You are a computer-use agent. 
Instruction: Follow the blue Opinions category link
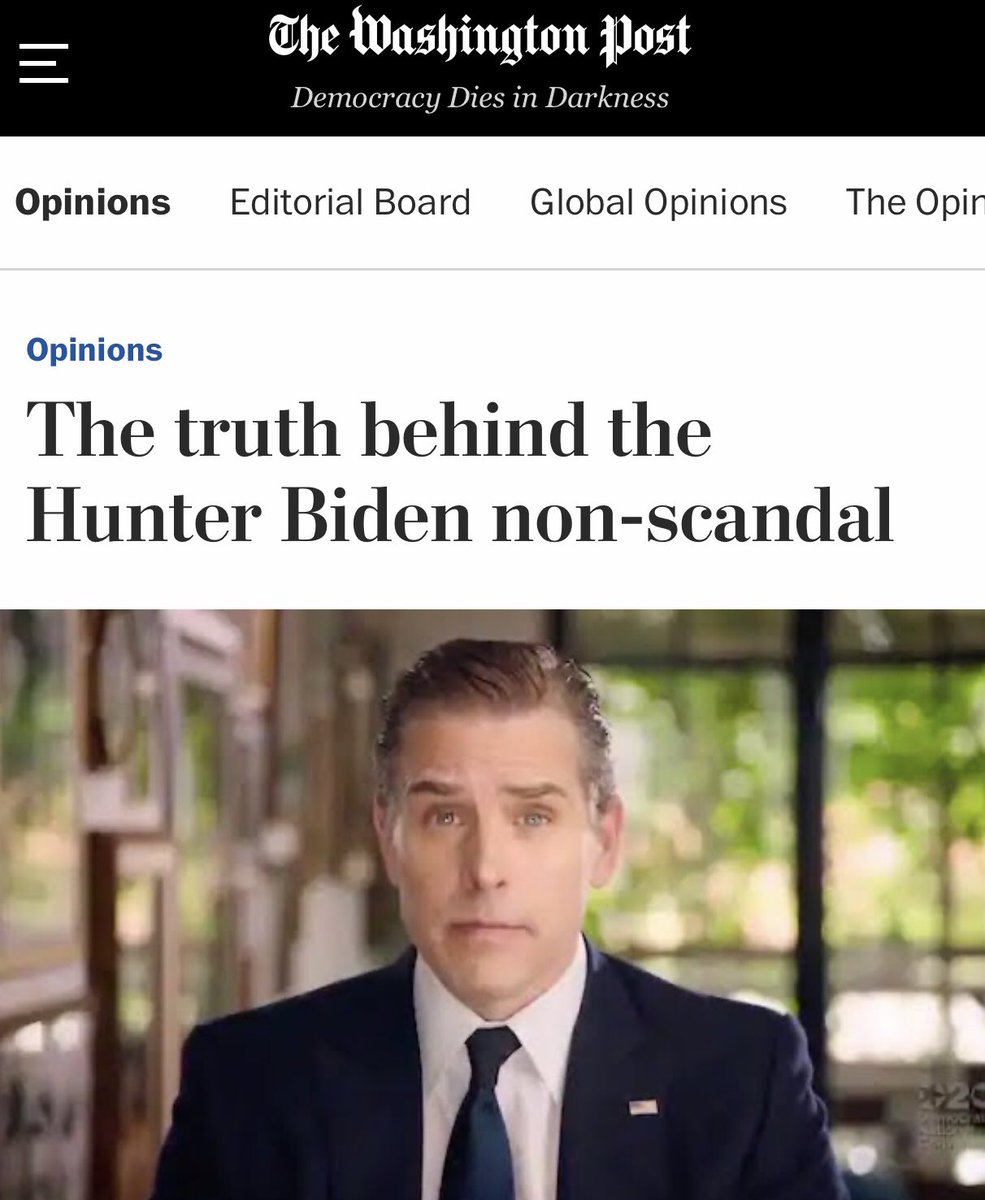click(94, 350)
